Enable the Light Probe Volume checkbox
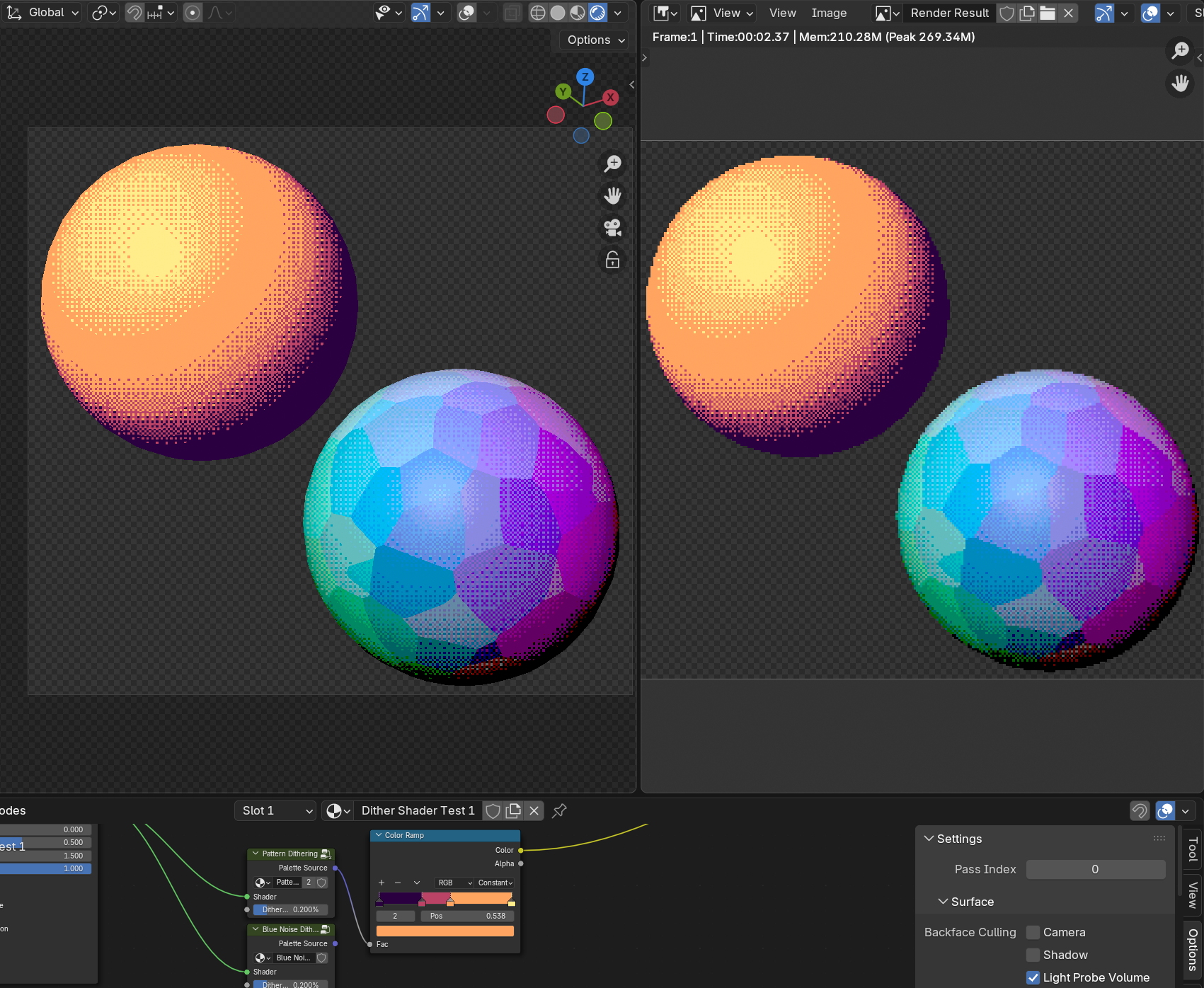The image size is (1204, 988). (1033, 977)
